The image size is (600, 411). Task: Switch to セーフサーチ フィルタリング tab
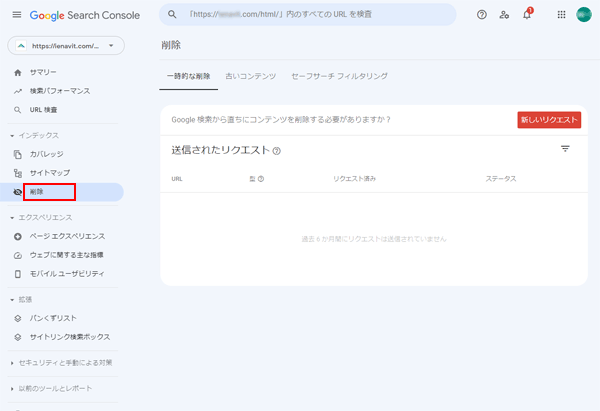(339, 76)
